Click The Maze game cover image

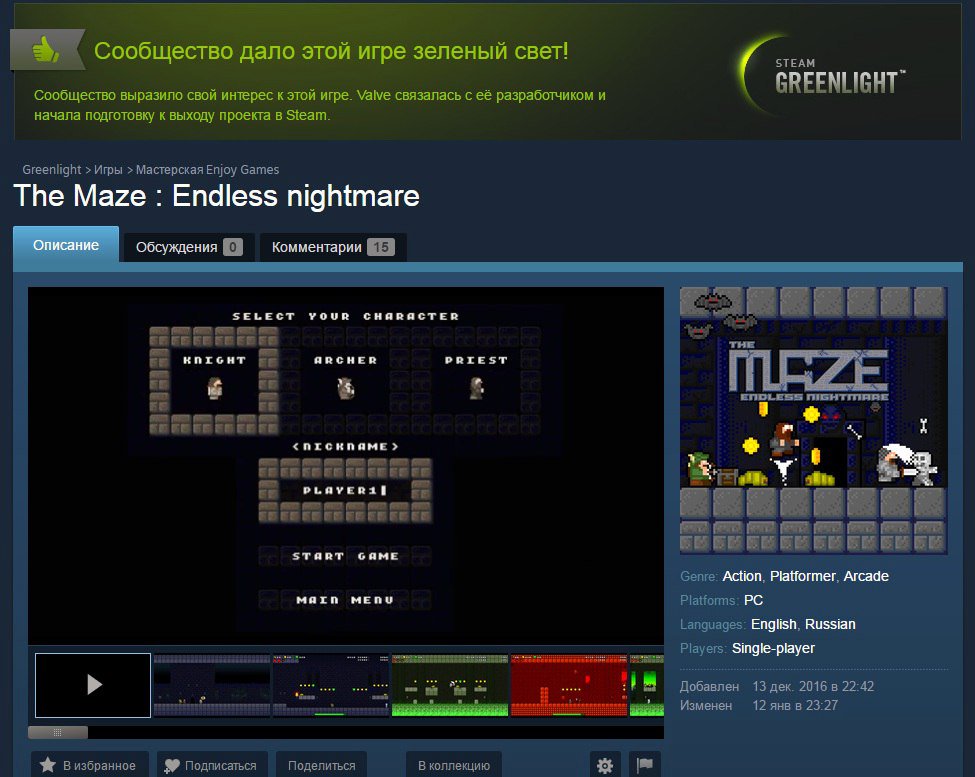click(813, 420)
